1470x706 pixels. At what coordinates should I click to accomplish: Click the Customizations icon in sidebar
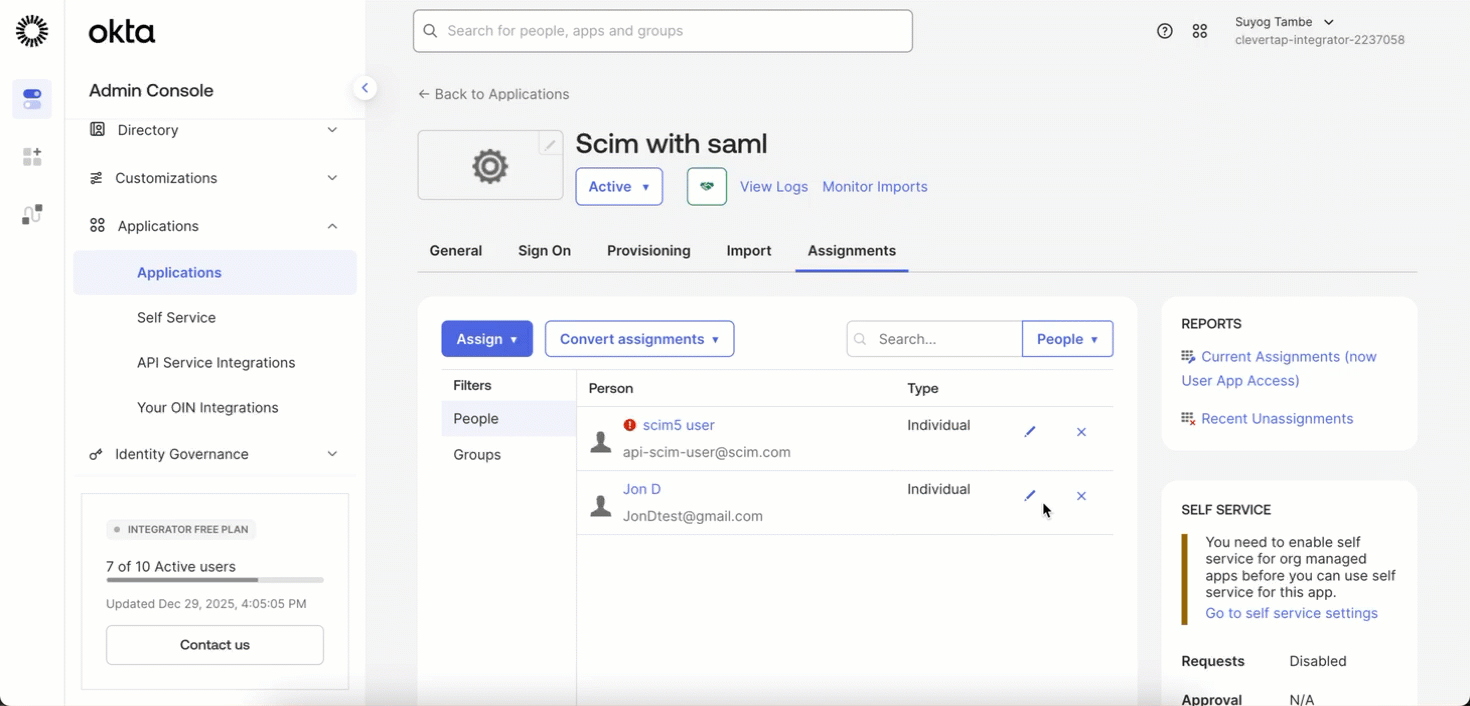click(x=96, y=178)
